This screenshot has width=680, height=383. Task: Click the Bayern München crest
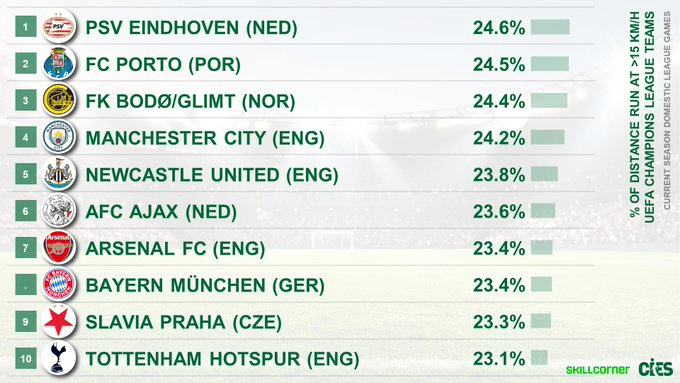point(59,285)
